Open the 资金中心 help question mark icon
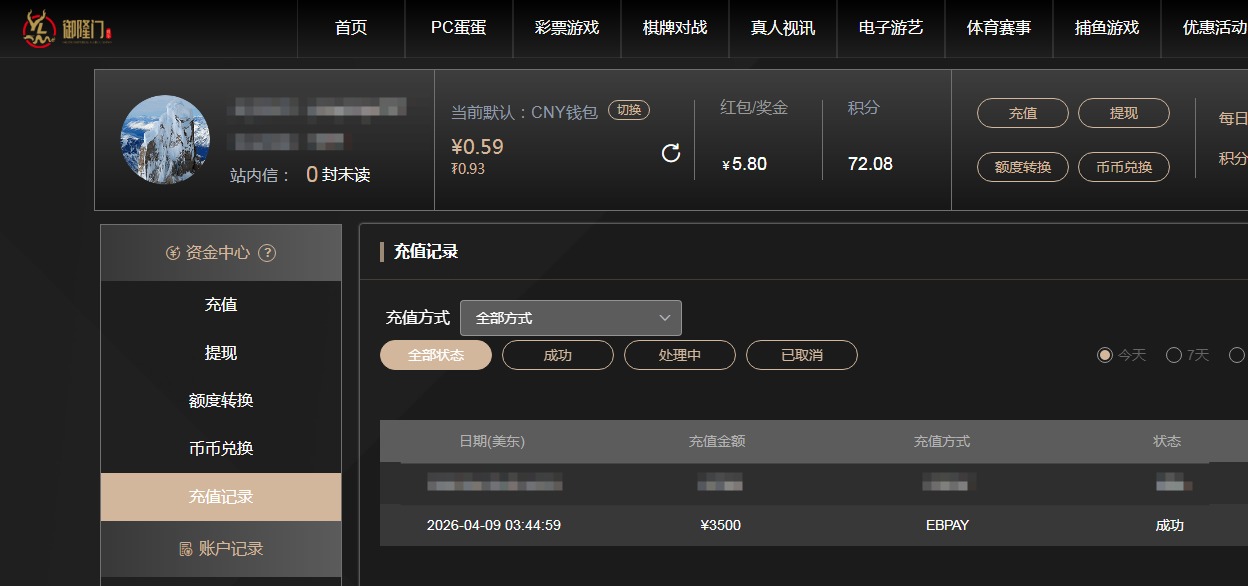Screen dimensions: 1248x586 point(266,253)
